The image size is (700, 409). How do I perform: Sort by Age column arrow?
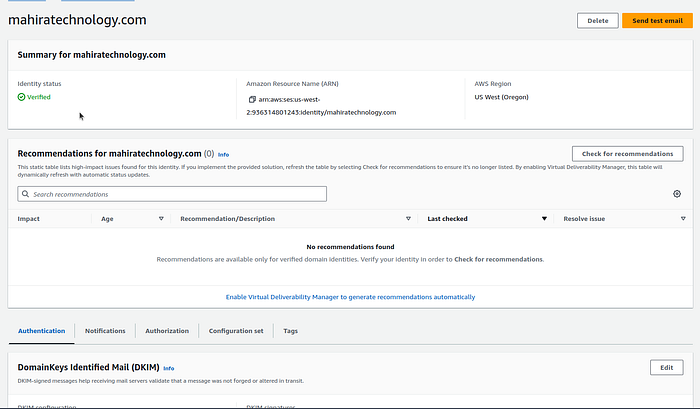(161, 219)
